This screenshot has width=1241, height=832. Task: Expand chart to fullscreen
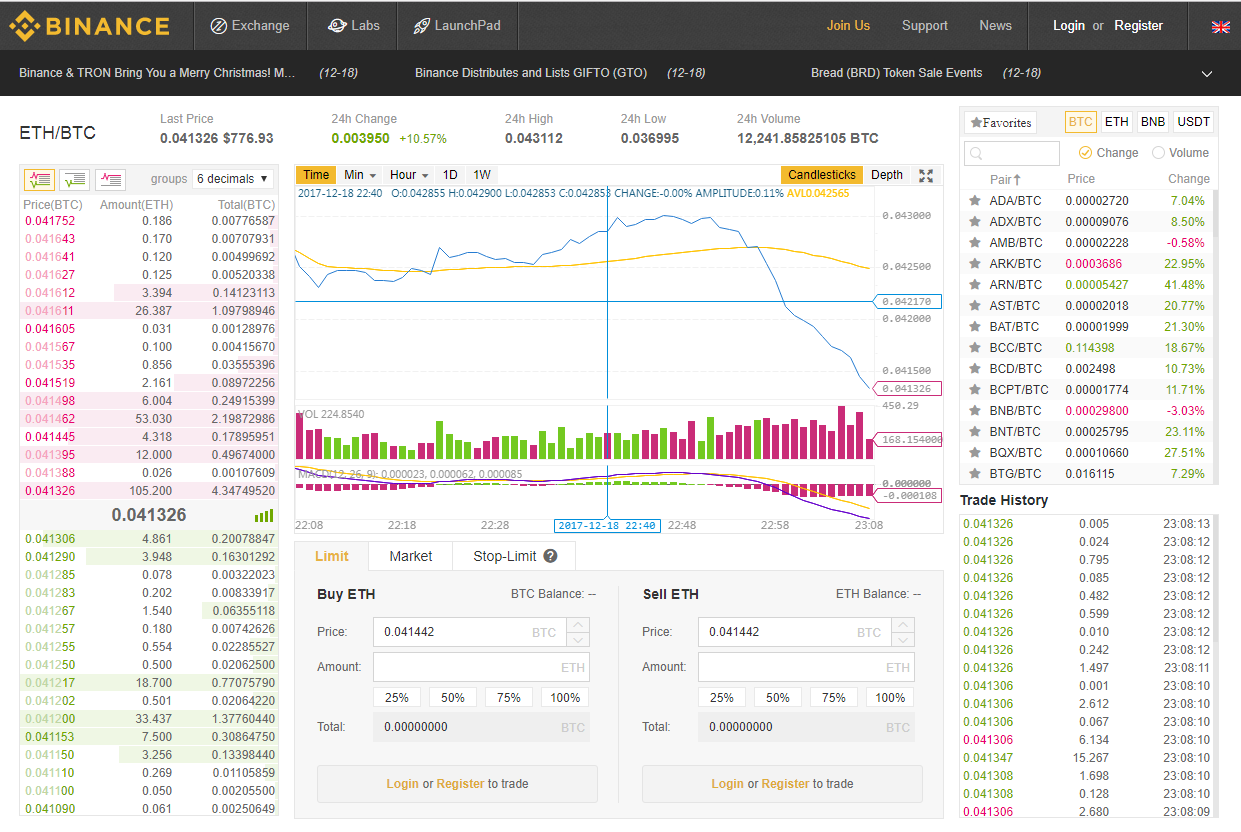point(926,175)
